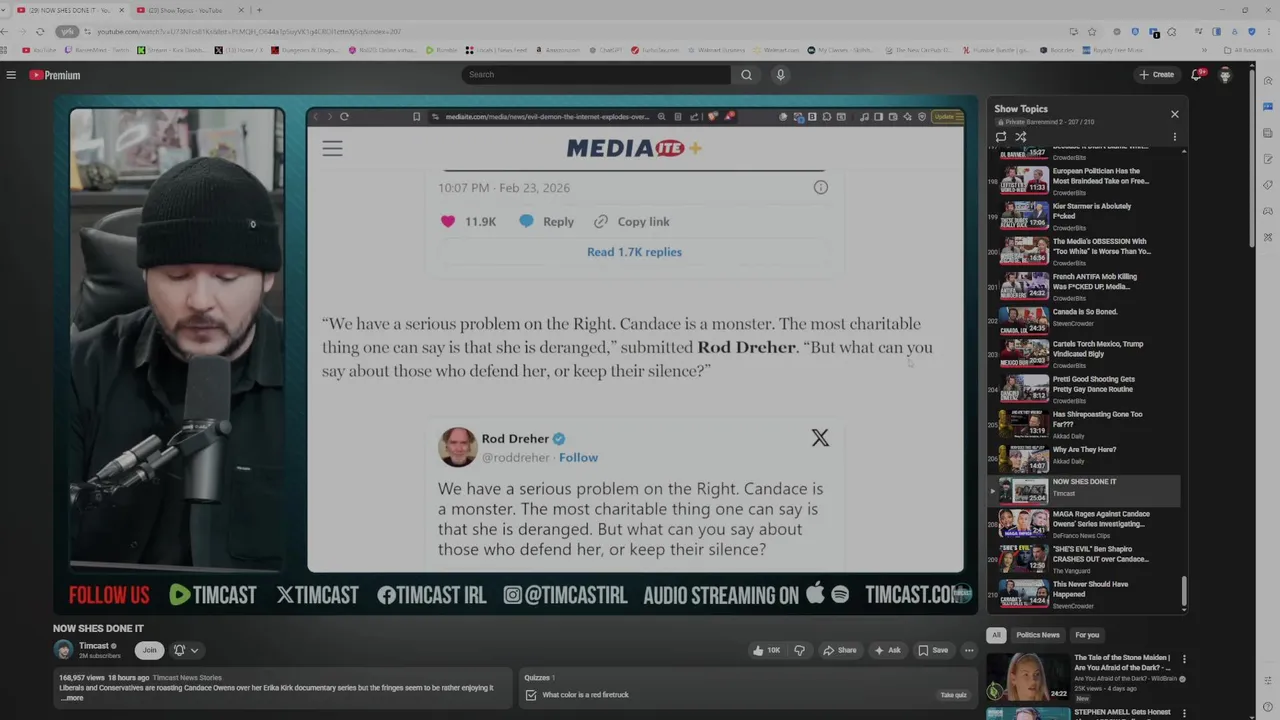Click the Take quiz button
Viewport: 1280px width, 720px height.
953,695
